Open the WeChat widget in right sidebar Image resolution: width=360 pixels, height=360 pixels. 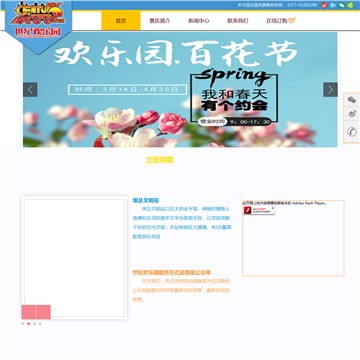pyautogui.click(x=352, y=100)
